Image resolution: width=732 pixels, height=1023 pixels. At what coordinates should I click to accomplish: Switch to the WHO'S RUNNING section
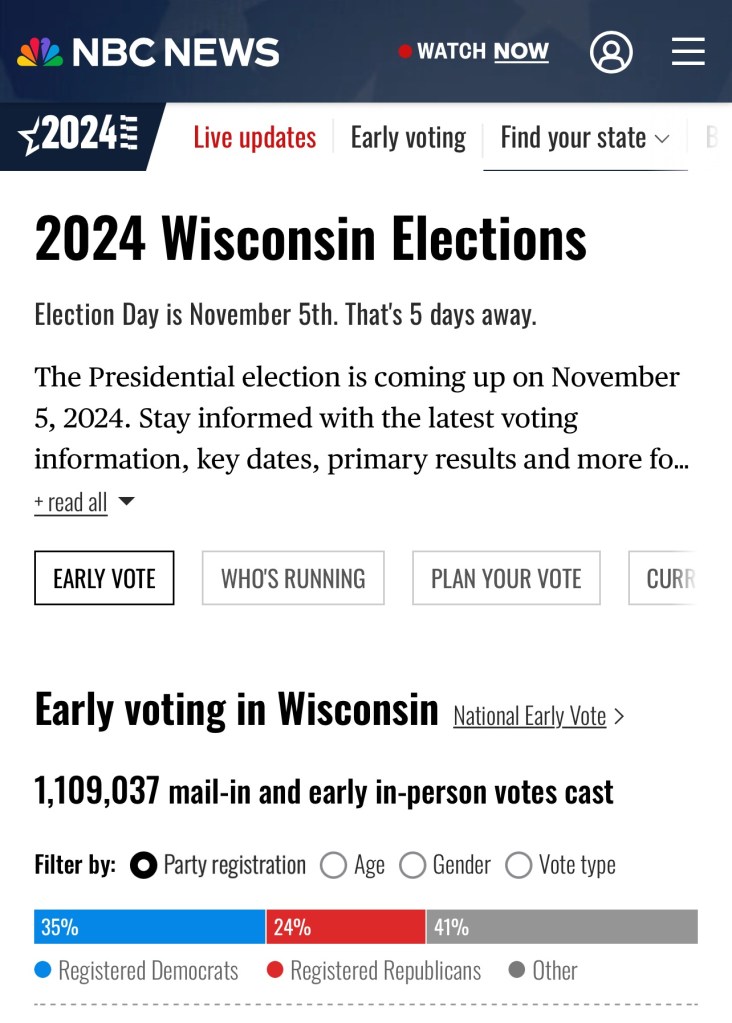click(x=293, y=578)
